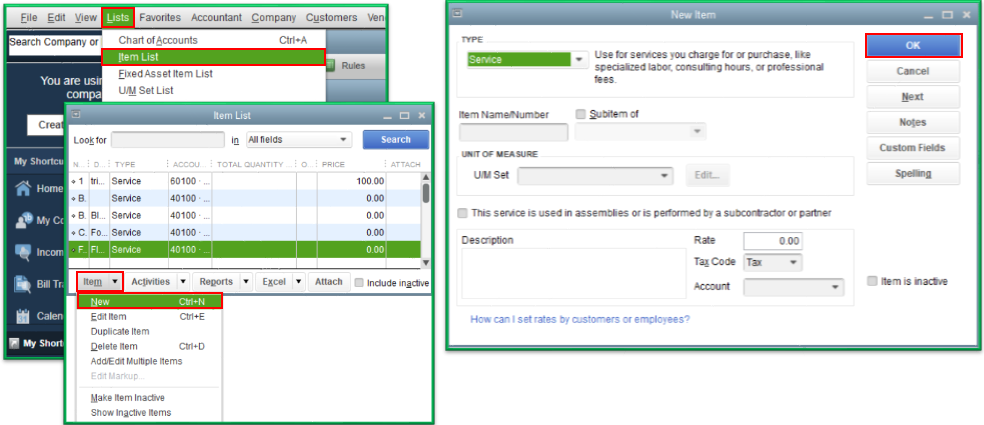The width and height of the screenshot is (984, 425).
Task: Click the Item Name/Number field
Action: (x=514, y=132)
